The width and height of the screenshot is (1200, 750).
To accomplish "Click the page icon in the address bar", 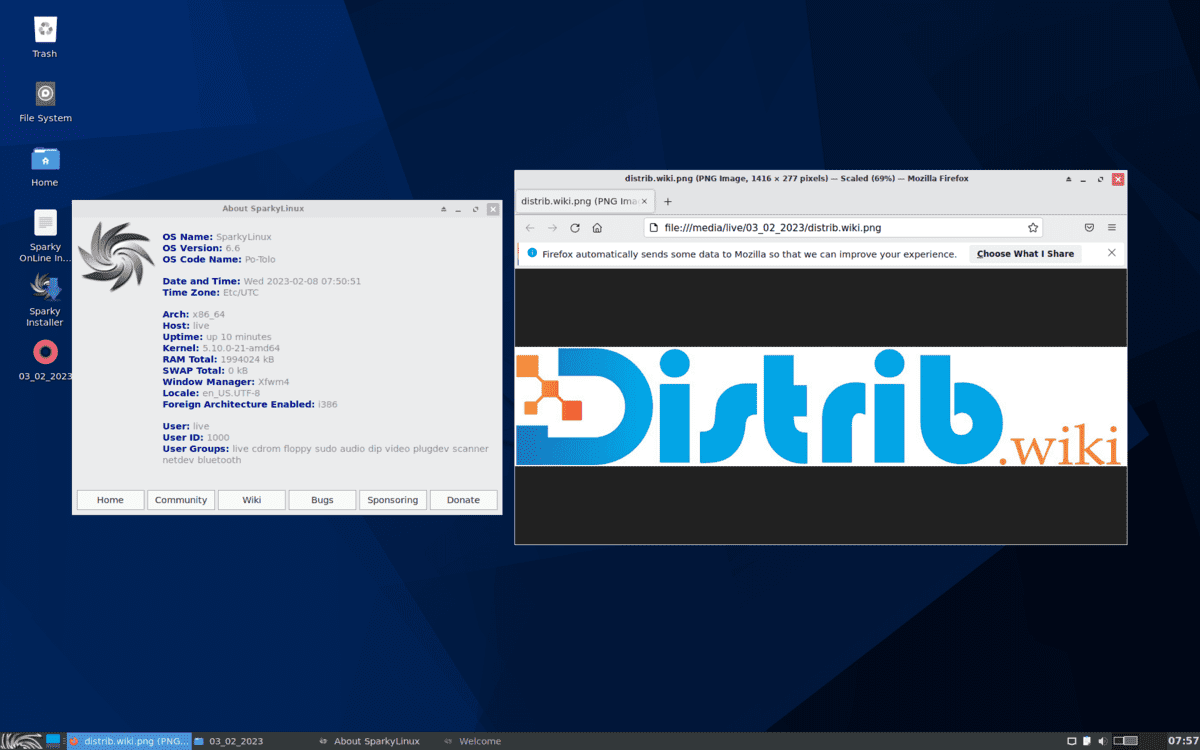I will pyautogui.click(x=653, y=228).
